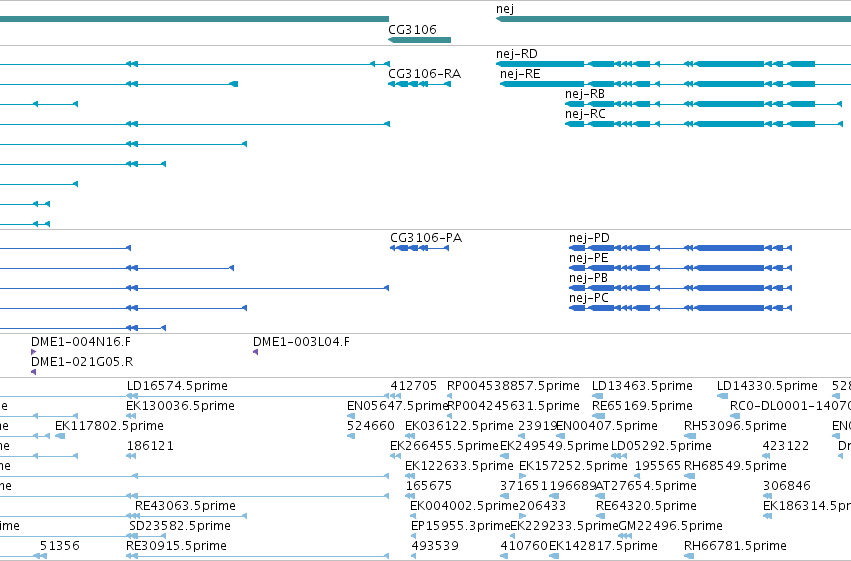This screenshot has height=561, width=851.
Task: Select the RH53096.5prime label
Action: (x=735, y=426)
